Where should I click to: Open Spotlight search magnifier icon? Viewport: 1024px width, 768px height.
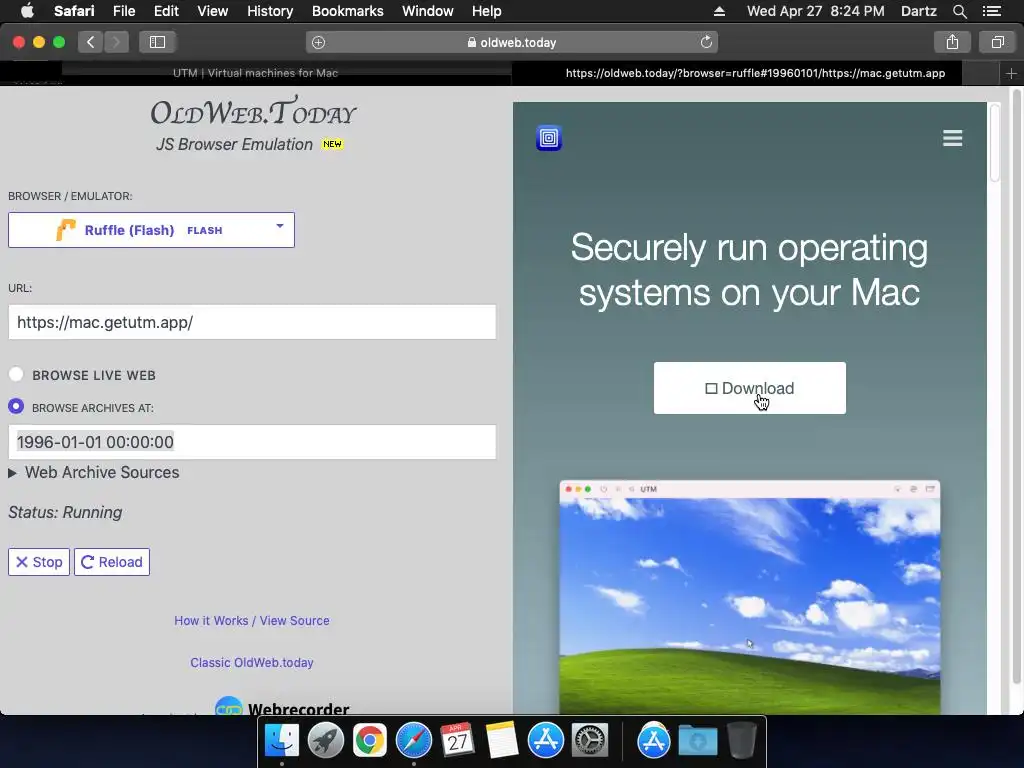pyautogui.click(x=959, y=11)
